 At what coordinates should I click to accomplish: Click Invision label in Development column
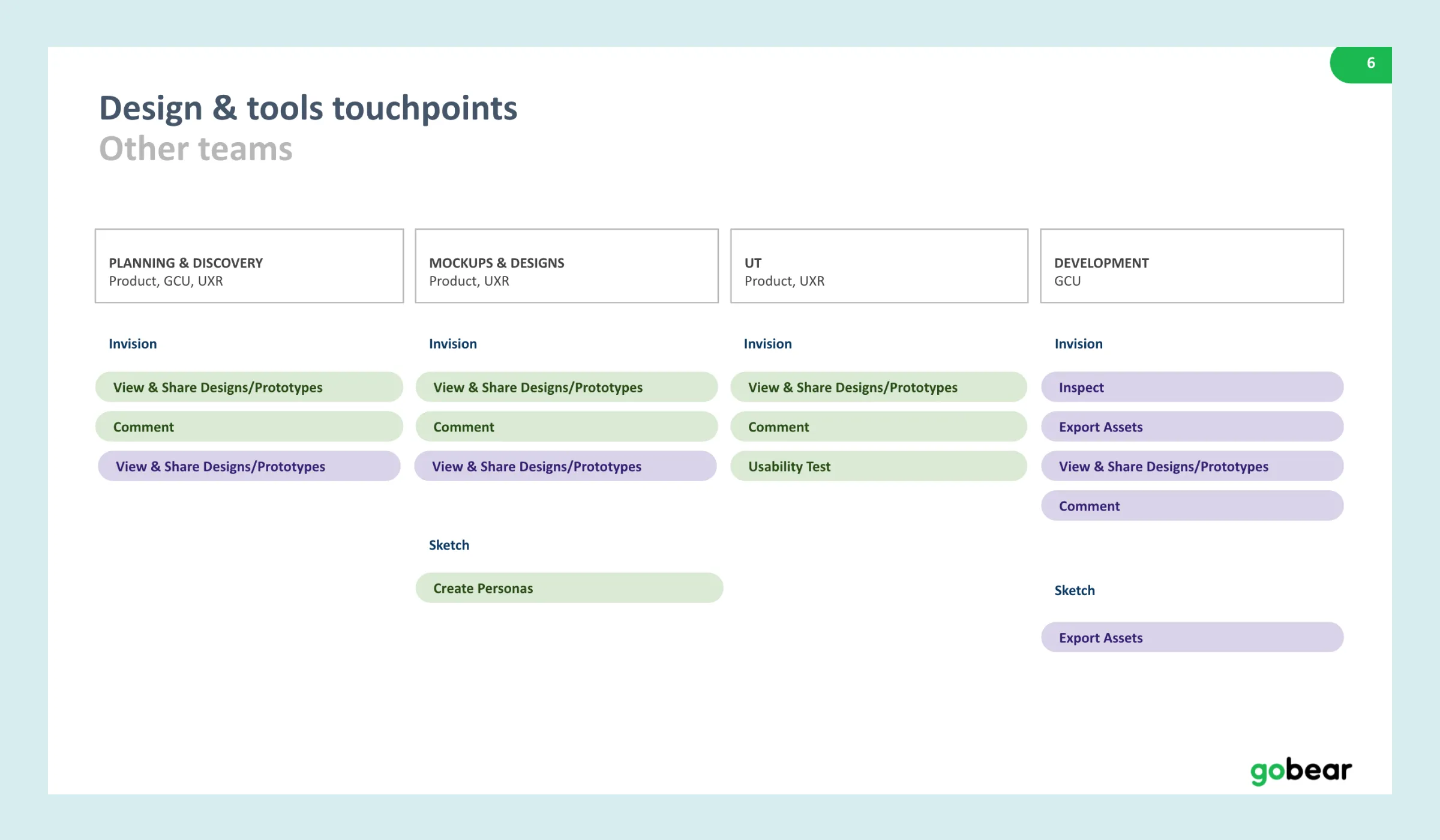(x=1079, y=344)
